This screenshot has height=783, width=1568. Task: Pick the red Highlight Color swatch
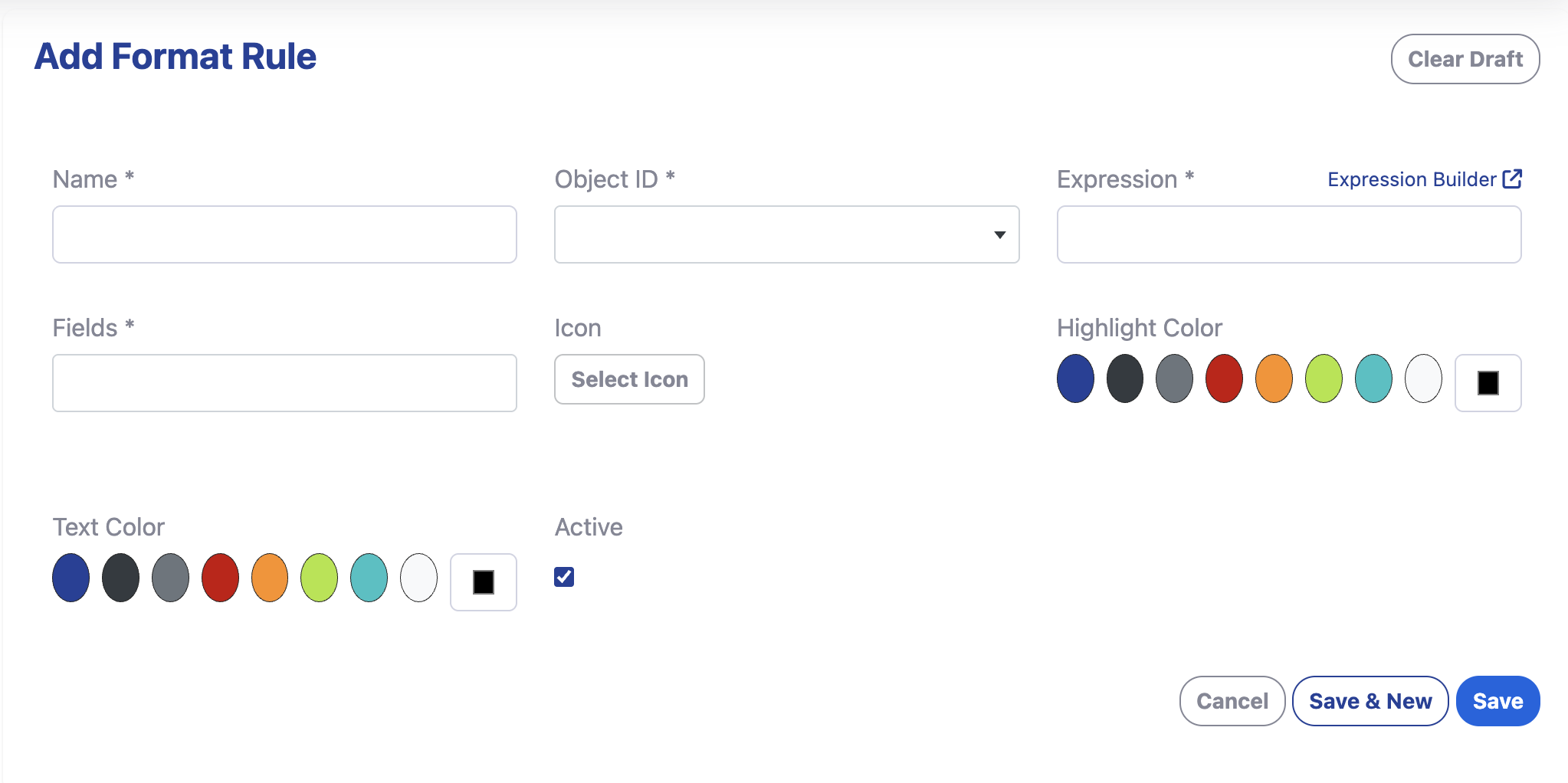(x=1224, y=378)
